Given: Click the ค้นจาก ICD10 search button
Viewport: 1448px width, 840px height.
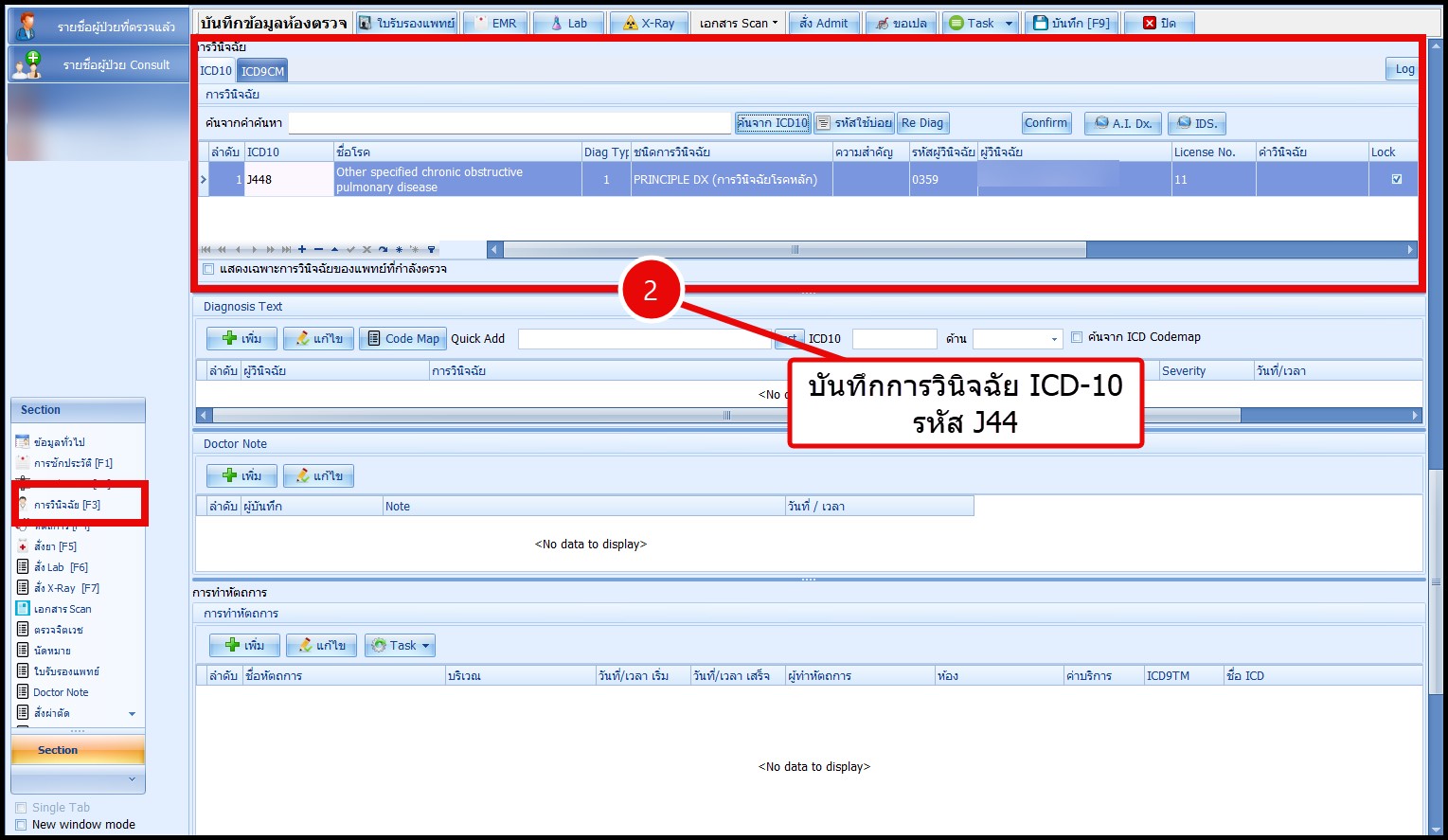Looking at the screenshot, I should coord(773,123).
